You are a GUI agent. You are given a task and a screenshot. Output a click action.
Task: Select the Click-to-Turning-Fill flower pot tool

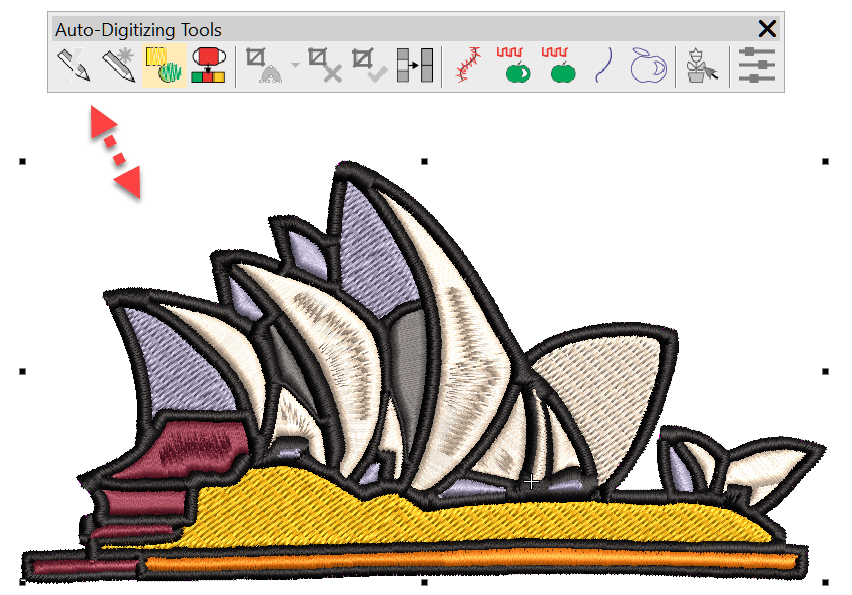[701, 64]
